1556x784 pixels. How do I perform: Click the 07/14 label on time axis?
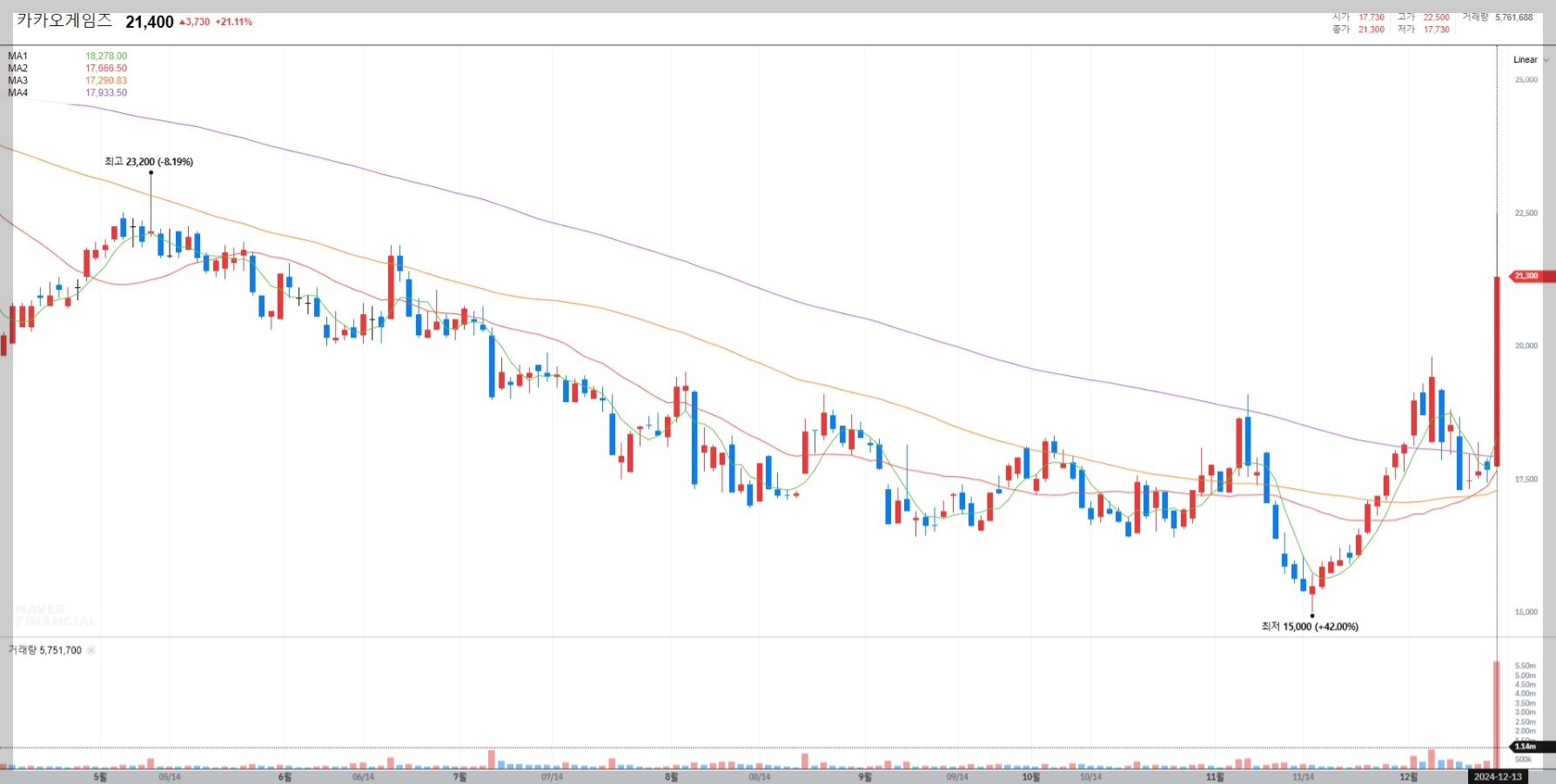point(552,777)
